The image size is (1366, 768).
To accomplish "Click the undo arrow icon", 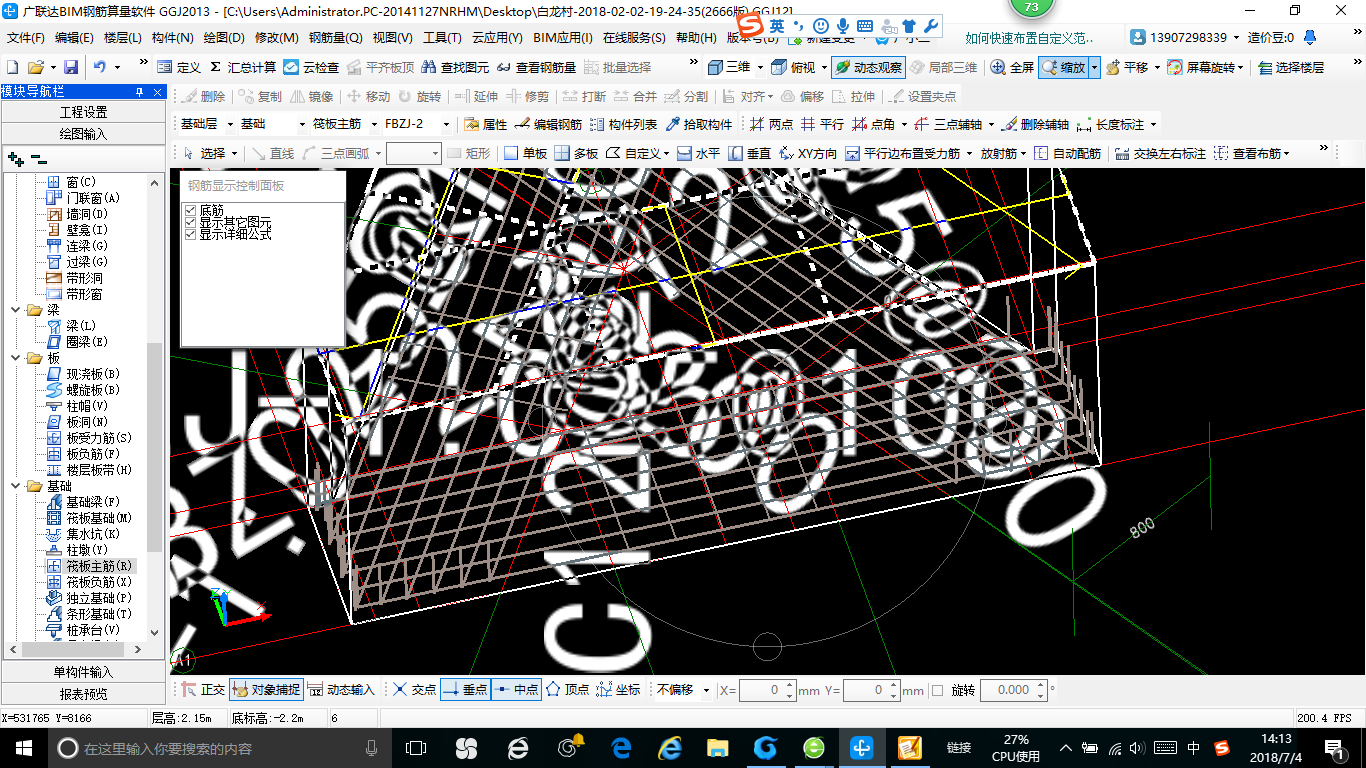I will point(100,67).
